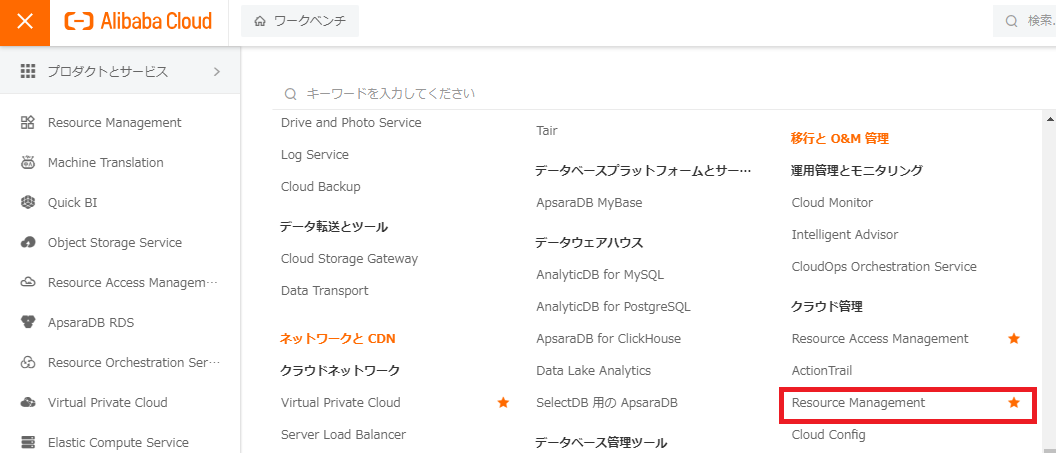Click the sidebar Resource Management icon
Viewport: 1056px width, 453px height.
(x=28, y=123)
